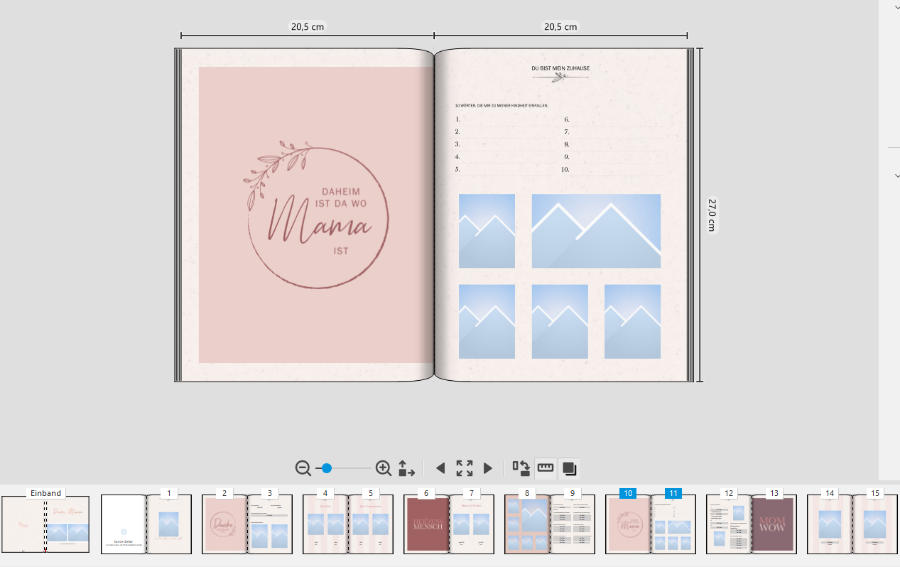
Task: Toggle the ruler measurements display
Action: pyautogui.click(x=545, y=468)
